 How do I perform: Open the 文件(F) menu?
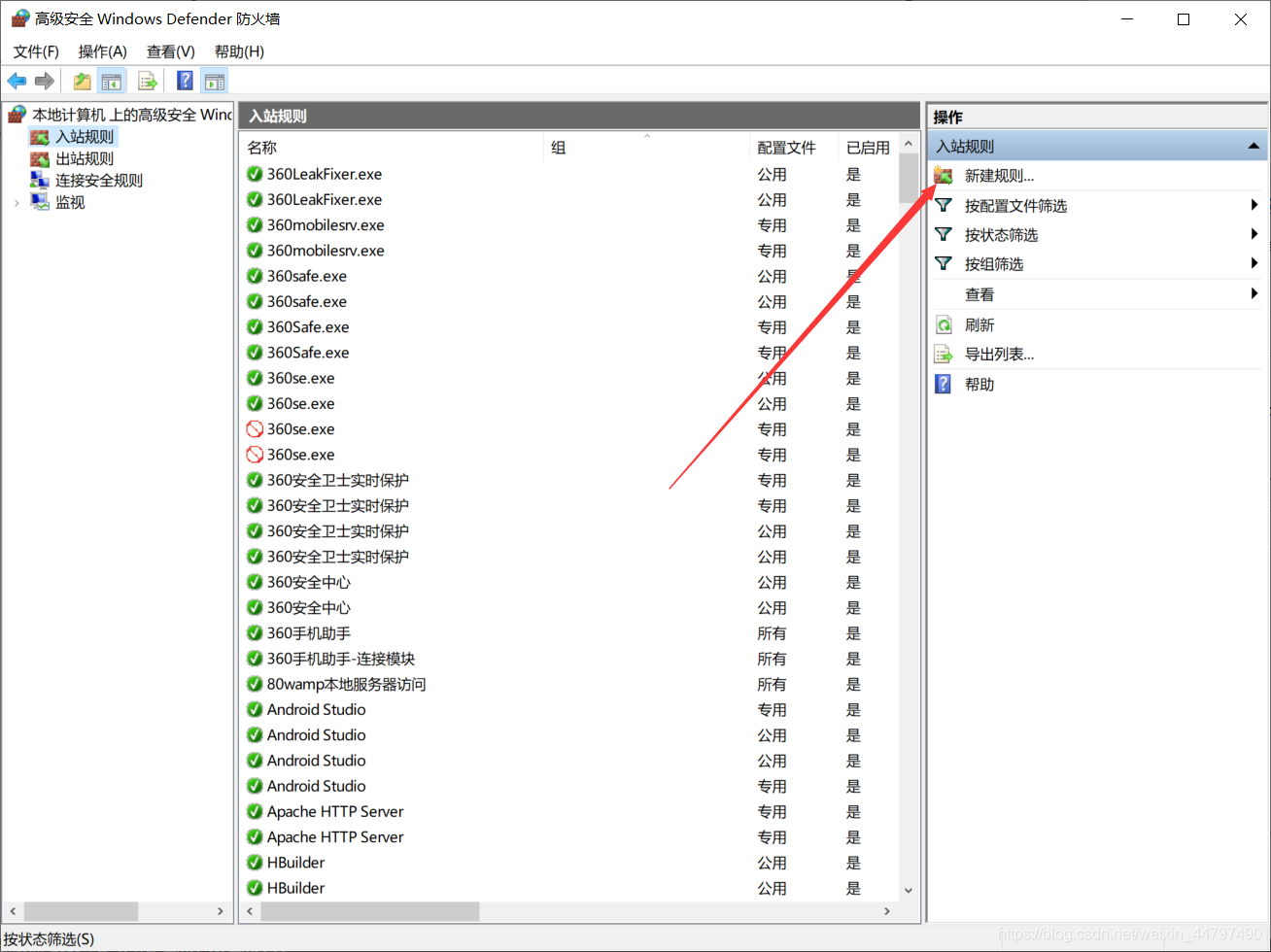[x=36, y=51]
